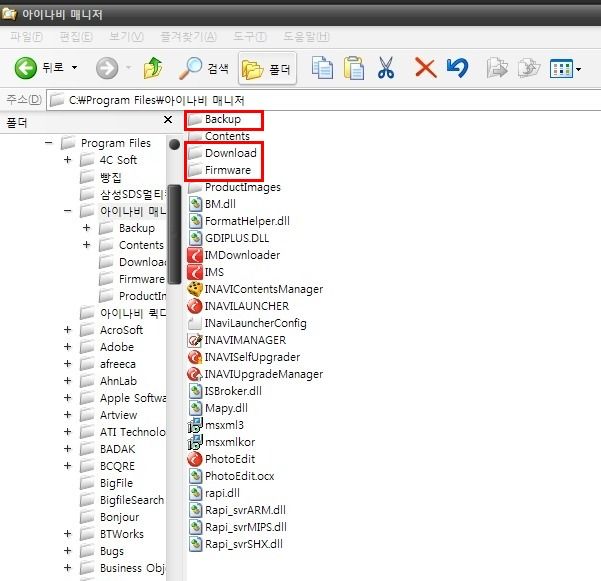Click the Copy toolbar icon
The width and height of the screenshot is (601, 581).
pos(322,68)
